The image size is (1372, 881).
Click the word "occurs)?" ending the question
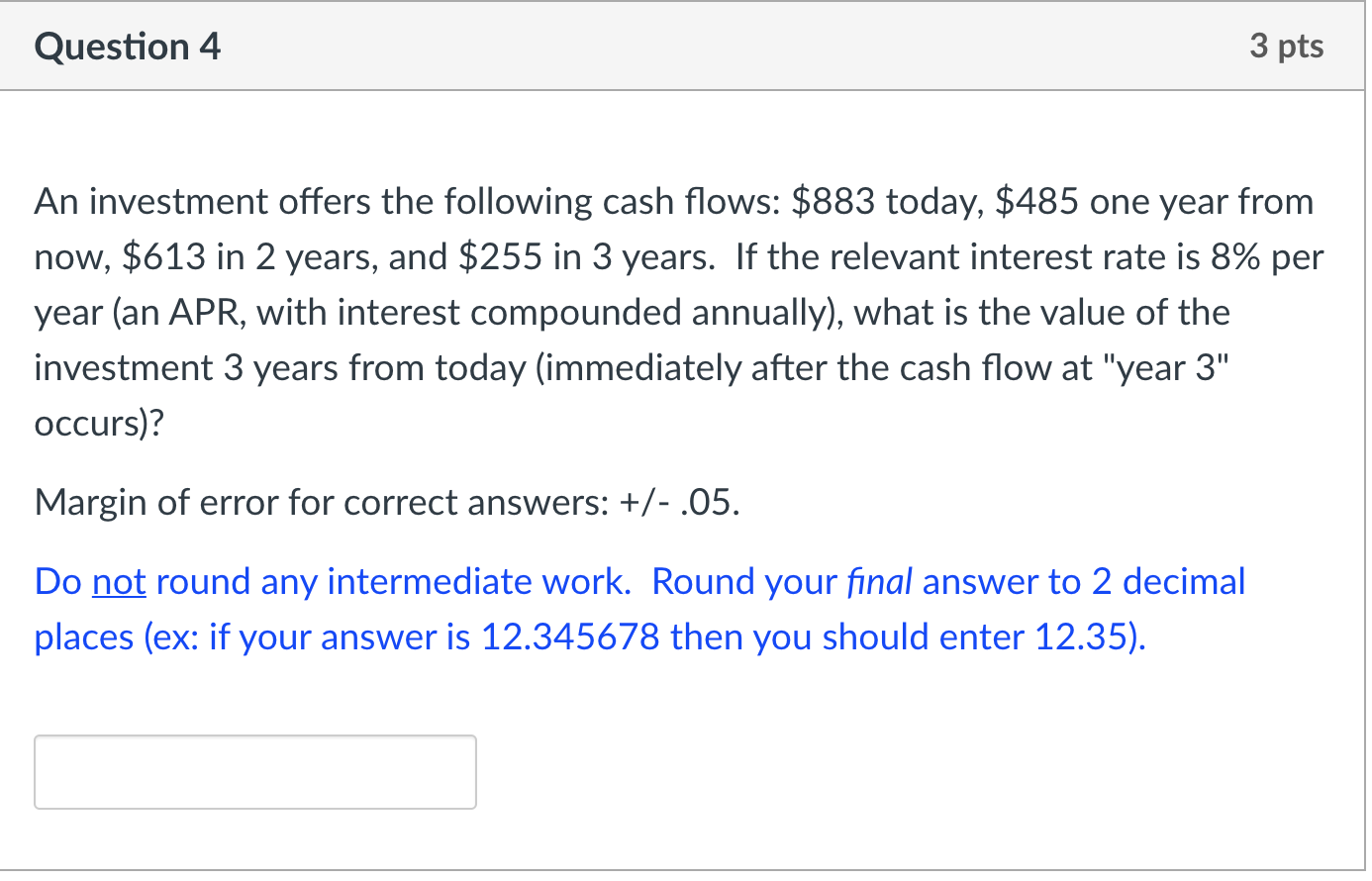pyautogui.click(x=100, y=424)
